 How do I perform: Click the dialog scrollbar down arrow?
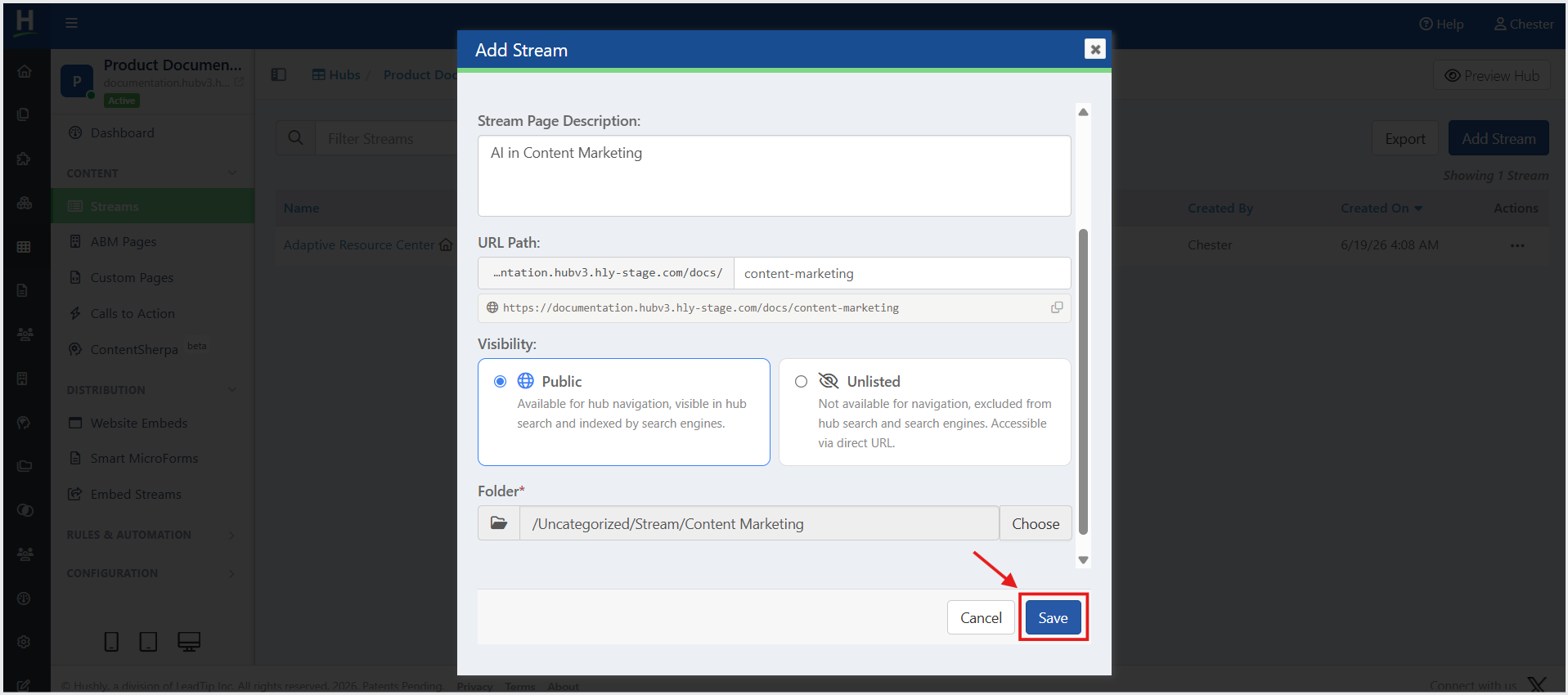click(1083, 560)
